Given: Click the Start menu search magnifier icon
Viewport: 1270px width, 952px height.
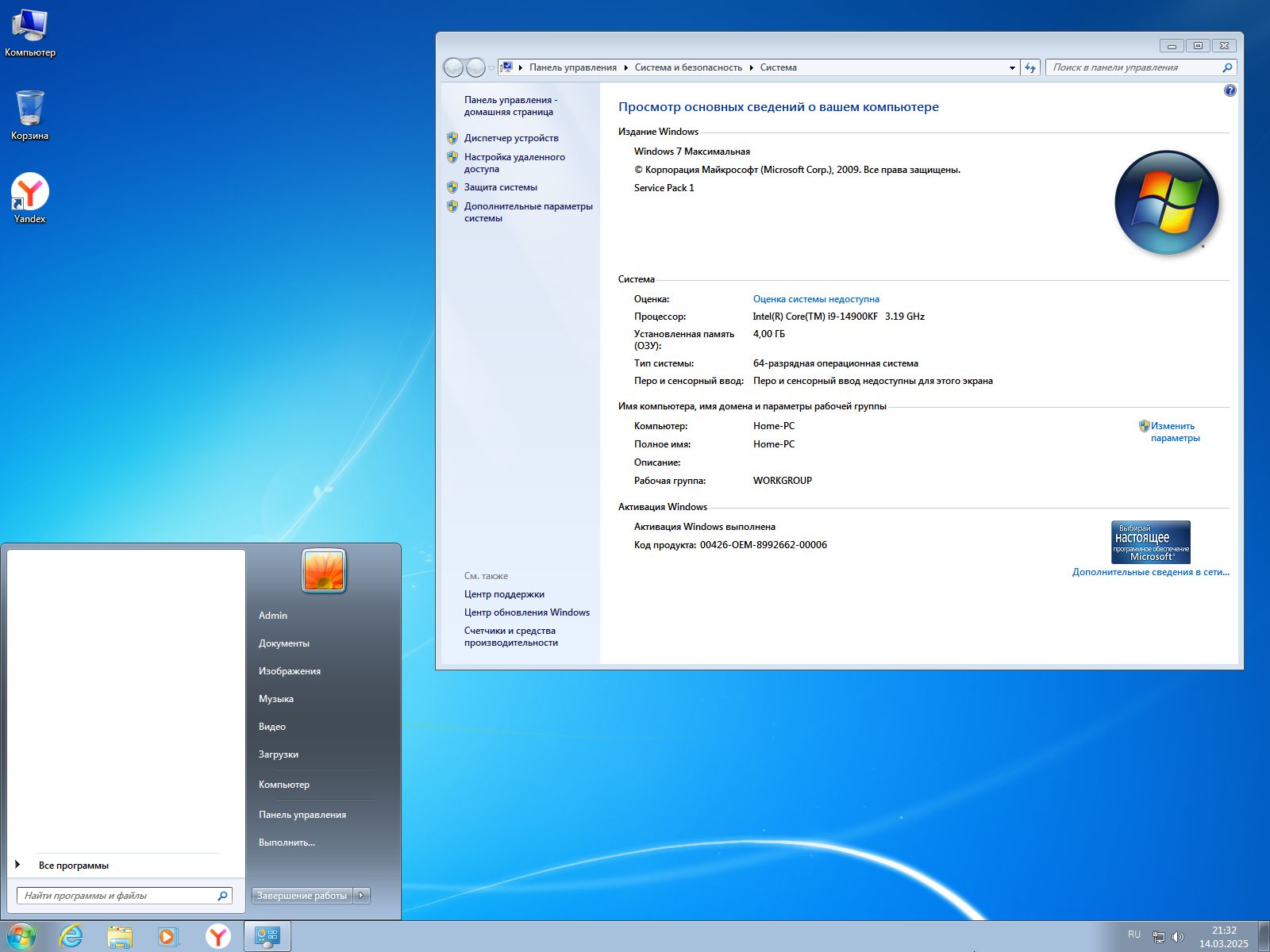Looking at the screenshot, I should click(222, 896).
